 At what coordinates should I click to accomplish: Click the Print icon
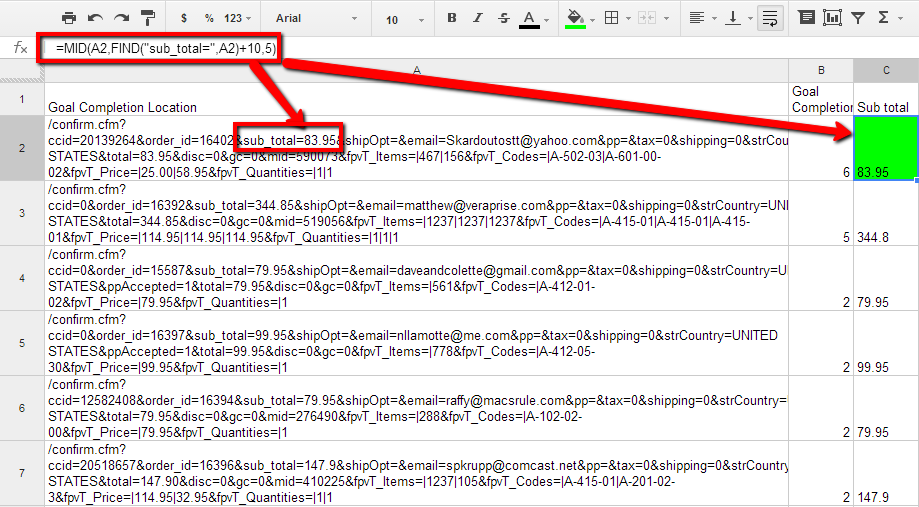(x=69, y=18)
